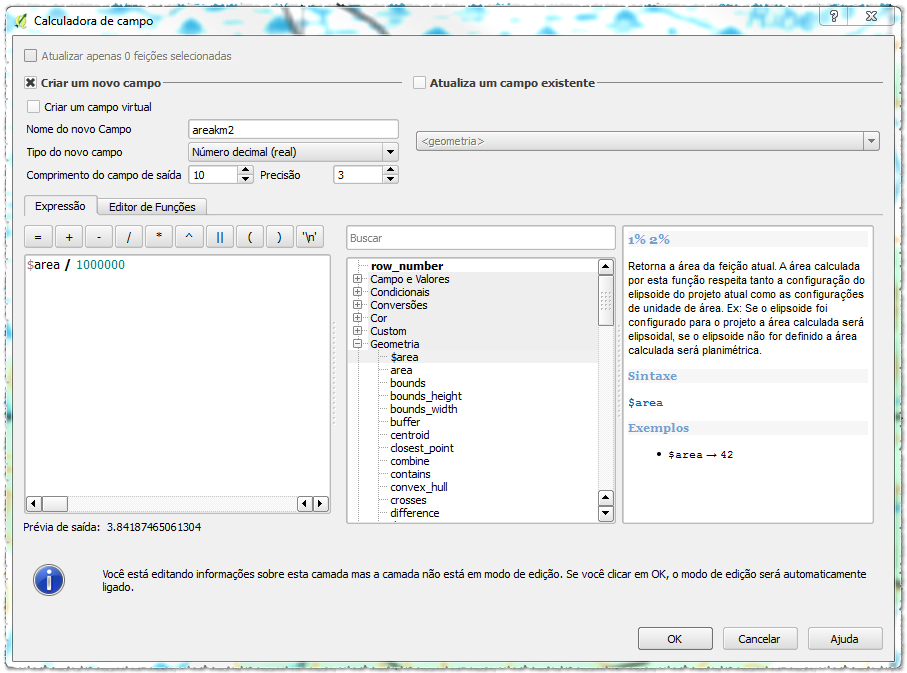Select the 'Expressão' tab
Viewport: 907px width, 673px height.
60,206
